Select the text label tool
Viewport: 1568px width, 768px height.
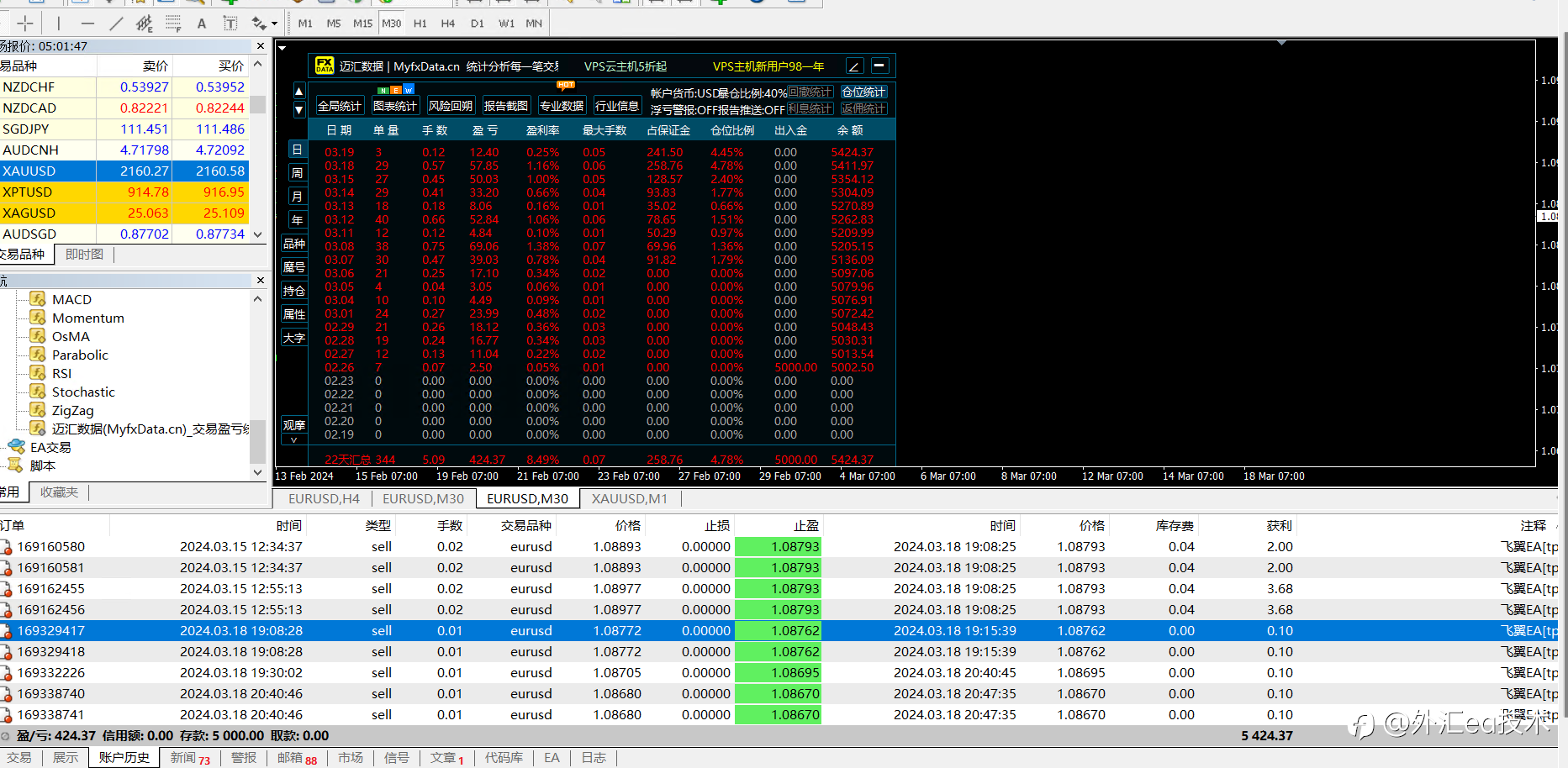pos(230,24)
